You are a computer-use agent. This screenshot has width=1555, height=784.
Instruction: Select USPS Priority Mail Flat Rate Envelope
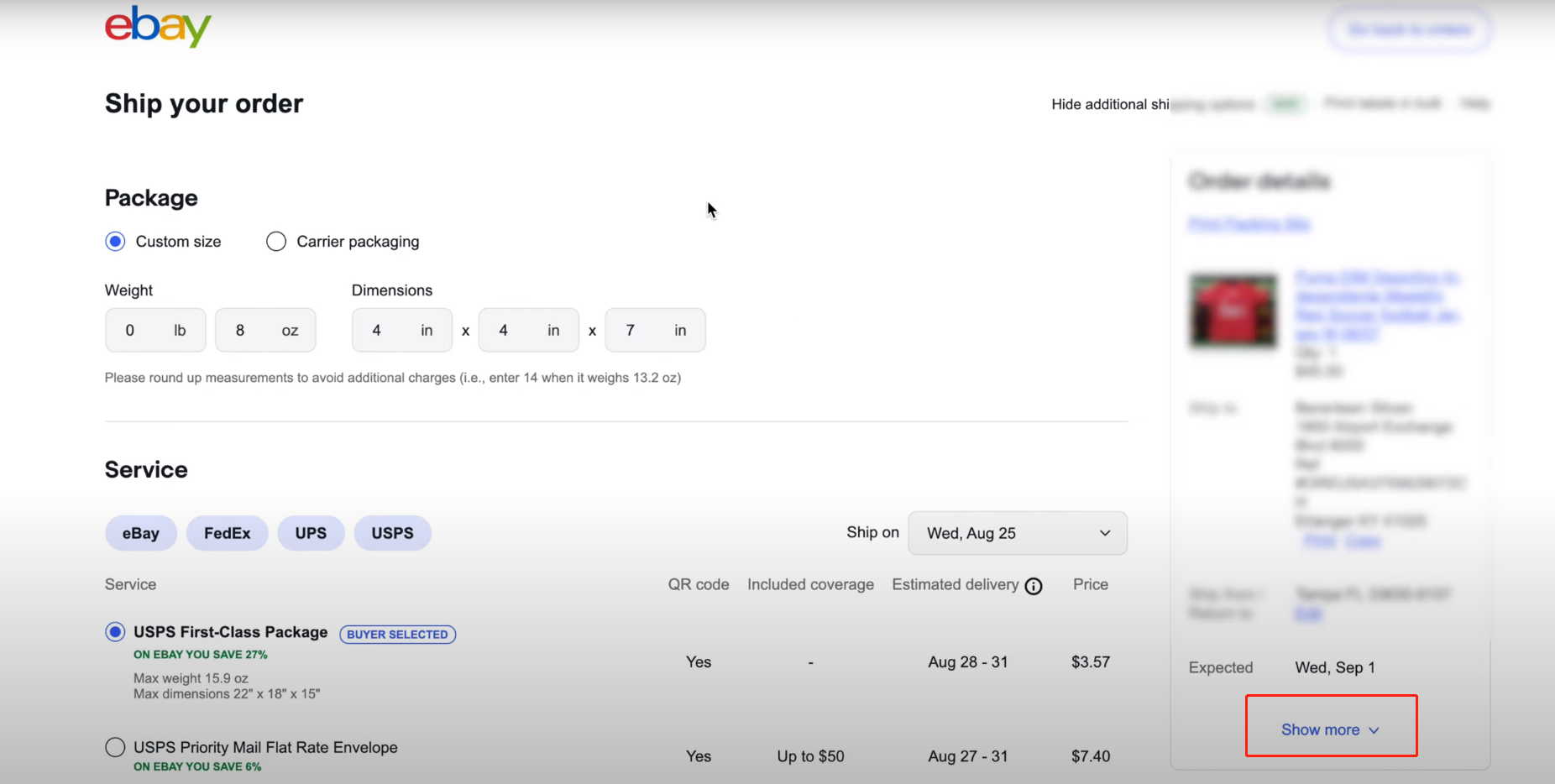(115, 747)
